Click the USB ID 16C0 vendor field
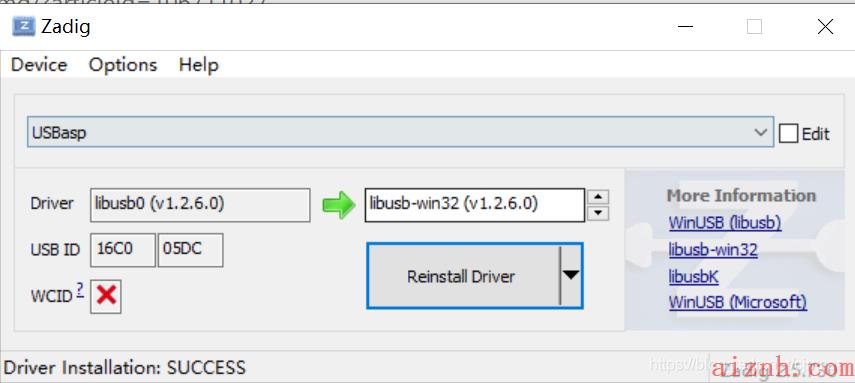 pos(123,250)
